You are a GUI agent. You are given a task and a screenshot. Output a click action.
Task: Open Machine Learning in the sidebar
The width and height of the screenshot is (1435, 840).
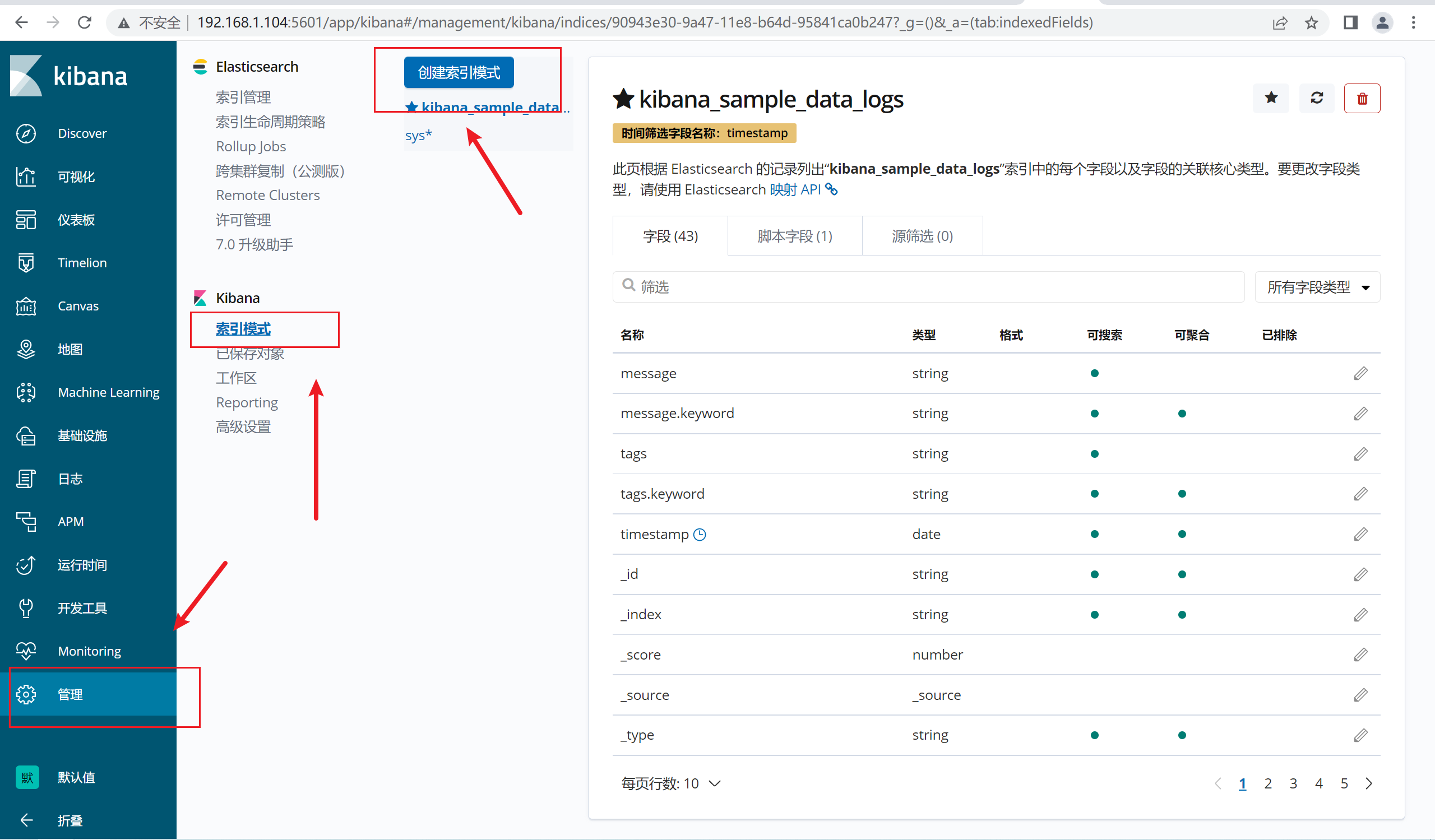108,392
